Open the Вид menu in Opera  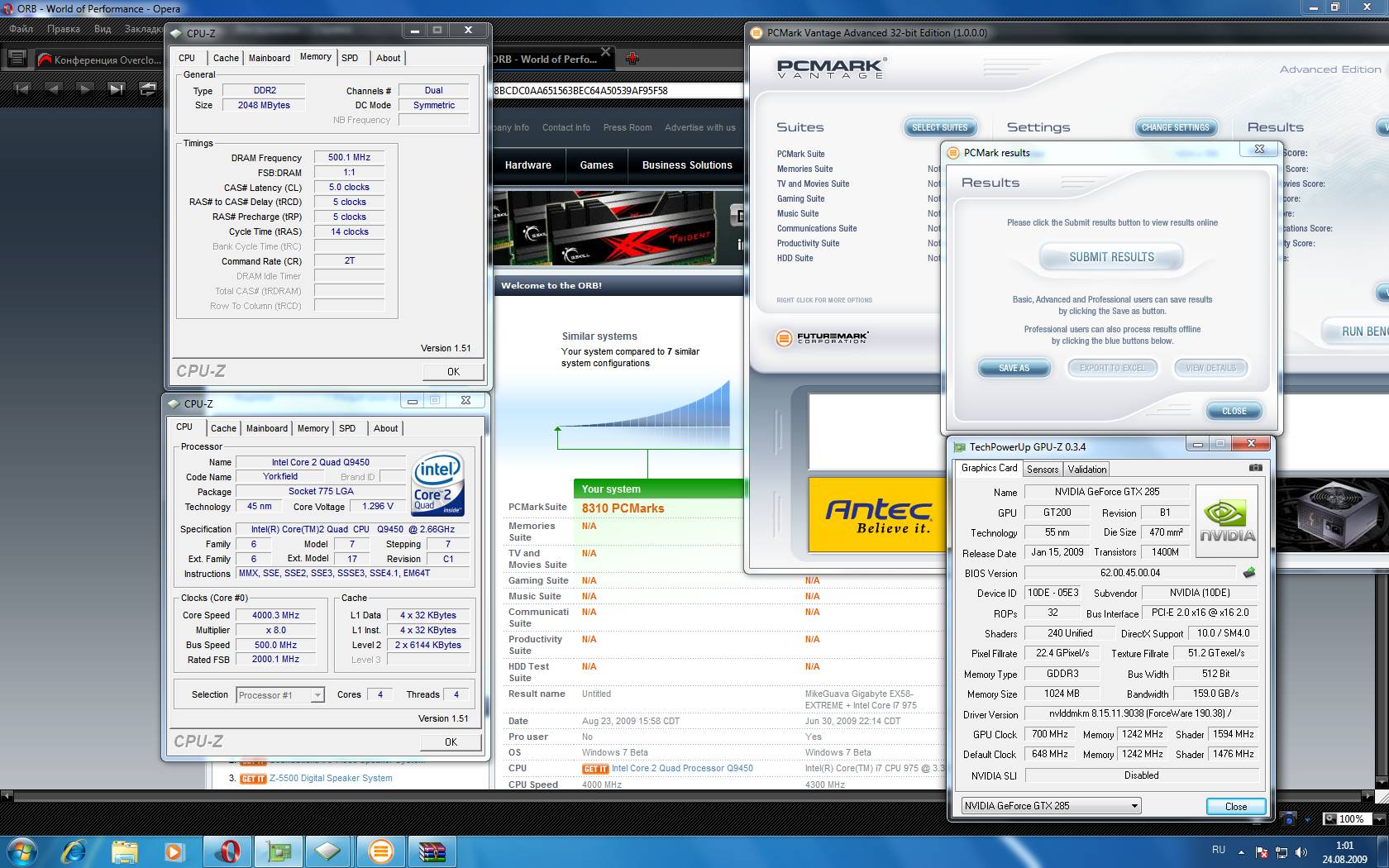(103, 29)
